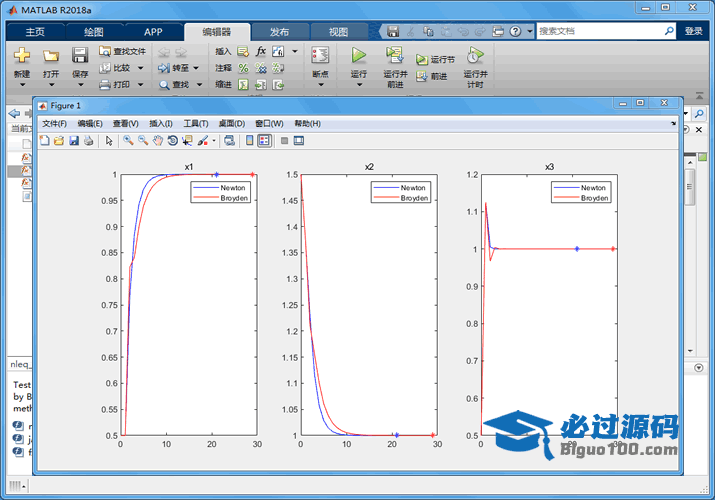
Task: Click the Link Plot icon
Action: point(229,140)
